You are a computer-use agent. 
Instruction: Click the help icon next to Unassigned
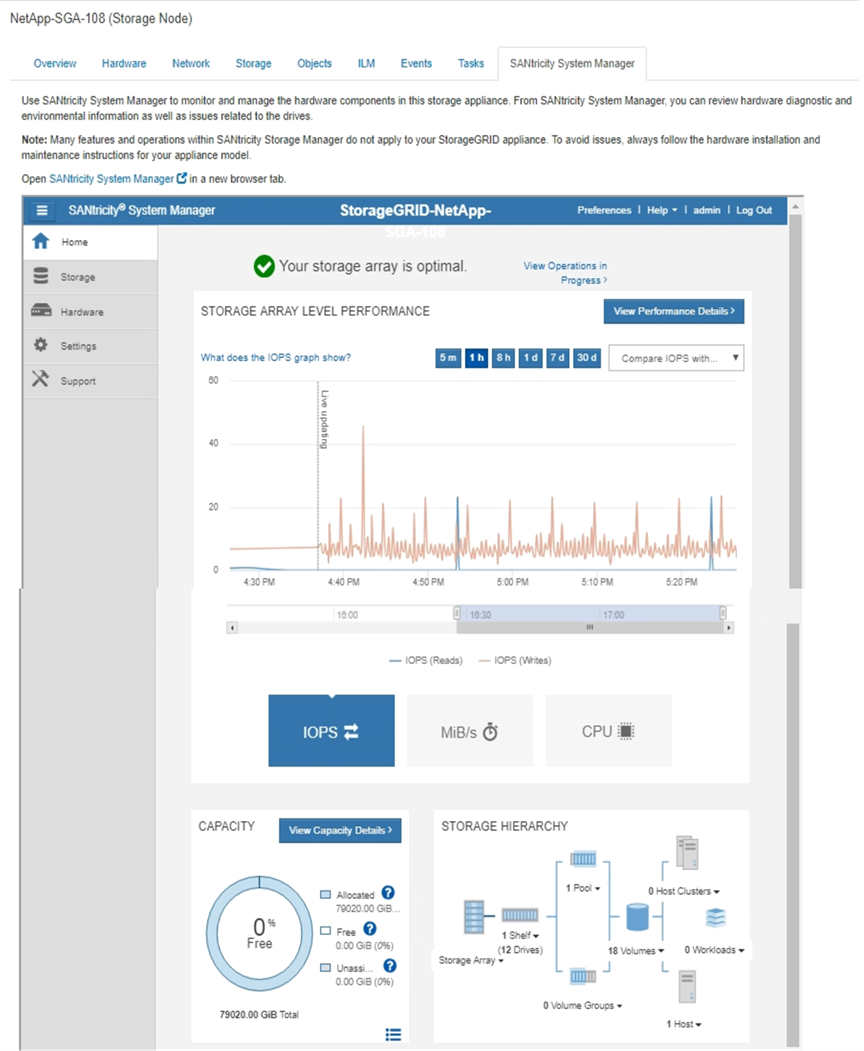tap(389, 966)
